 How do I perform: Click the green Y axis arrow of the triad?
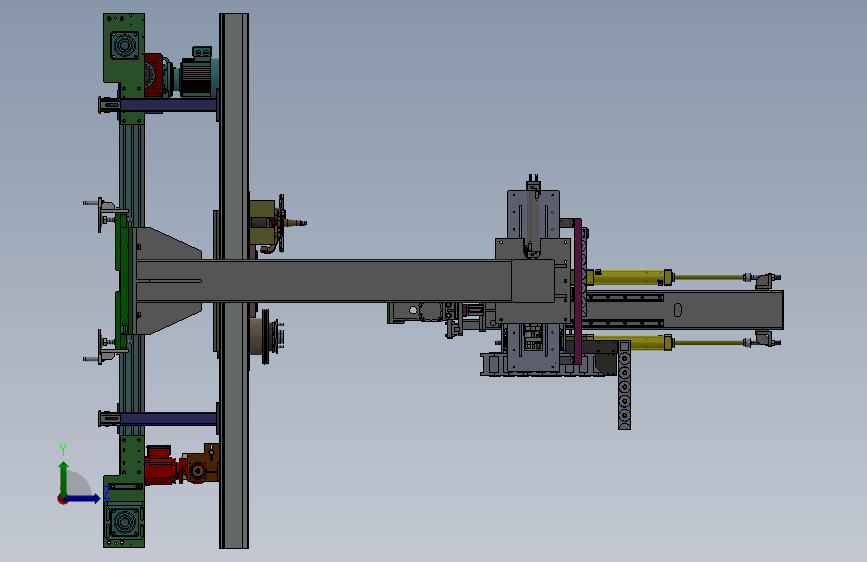tap(64, 478)
